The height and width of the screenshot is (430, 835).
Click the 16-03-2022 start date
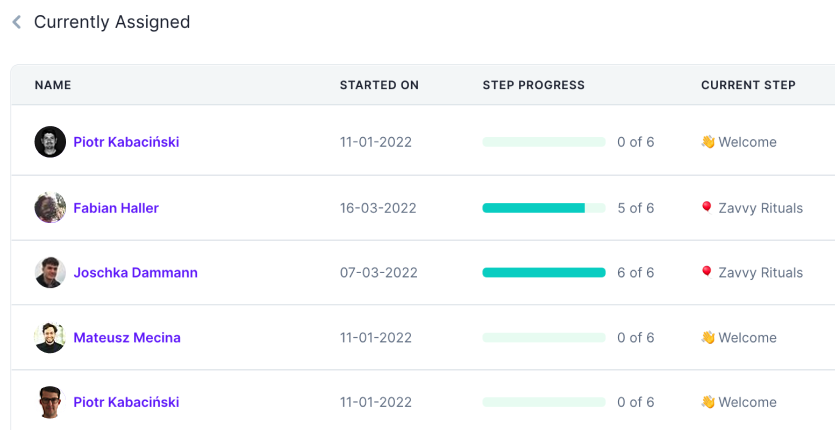(x=378, y=208)
